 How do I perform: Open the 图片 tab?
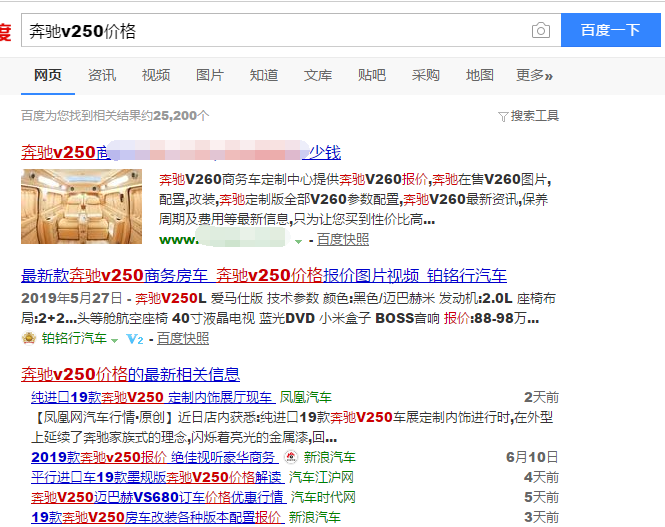point(210,75)
